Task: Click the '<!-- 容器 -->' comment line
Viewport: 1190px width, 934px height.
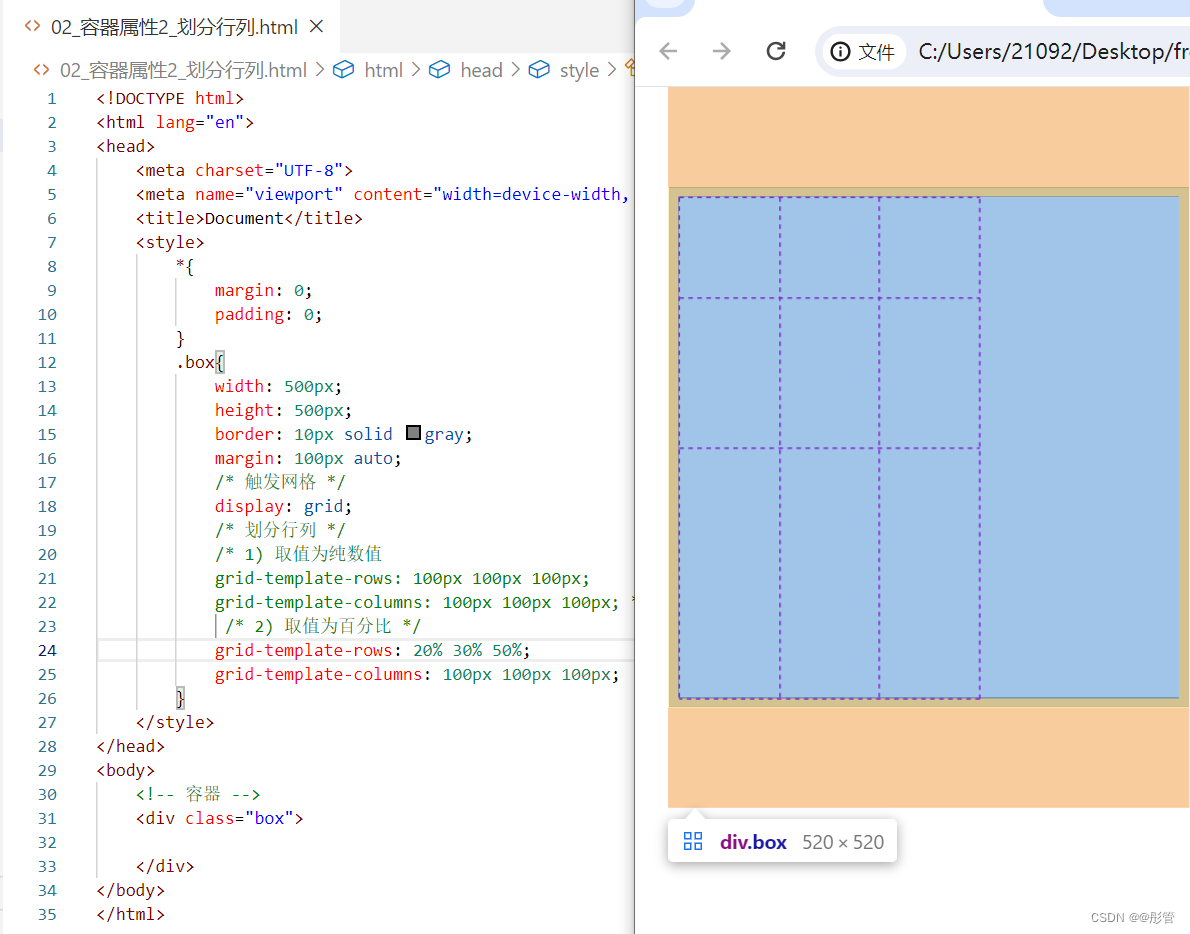Action: tap(198, 794)
